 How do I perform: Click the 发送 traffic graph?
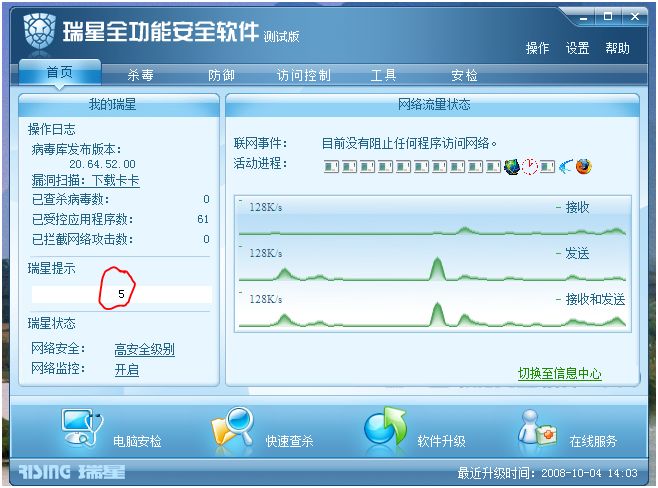tap(433, 264)
